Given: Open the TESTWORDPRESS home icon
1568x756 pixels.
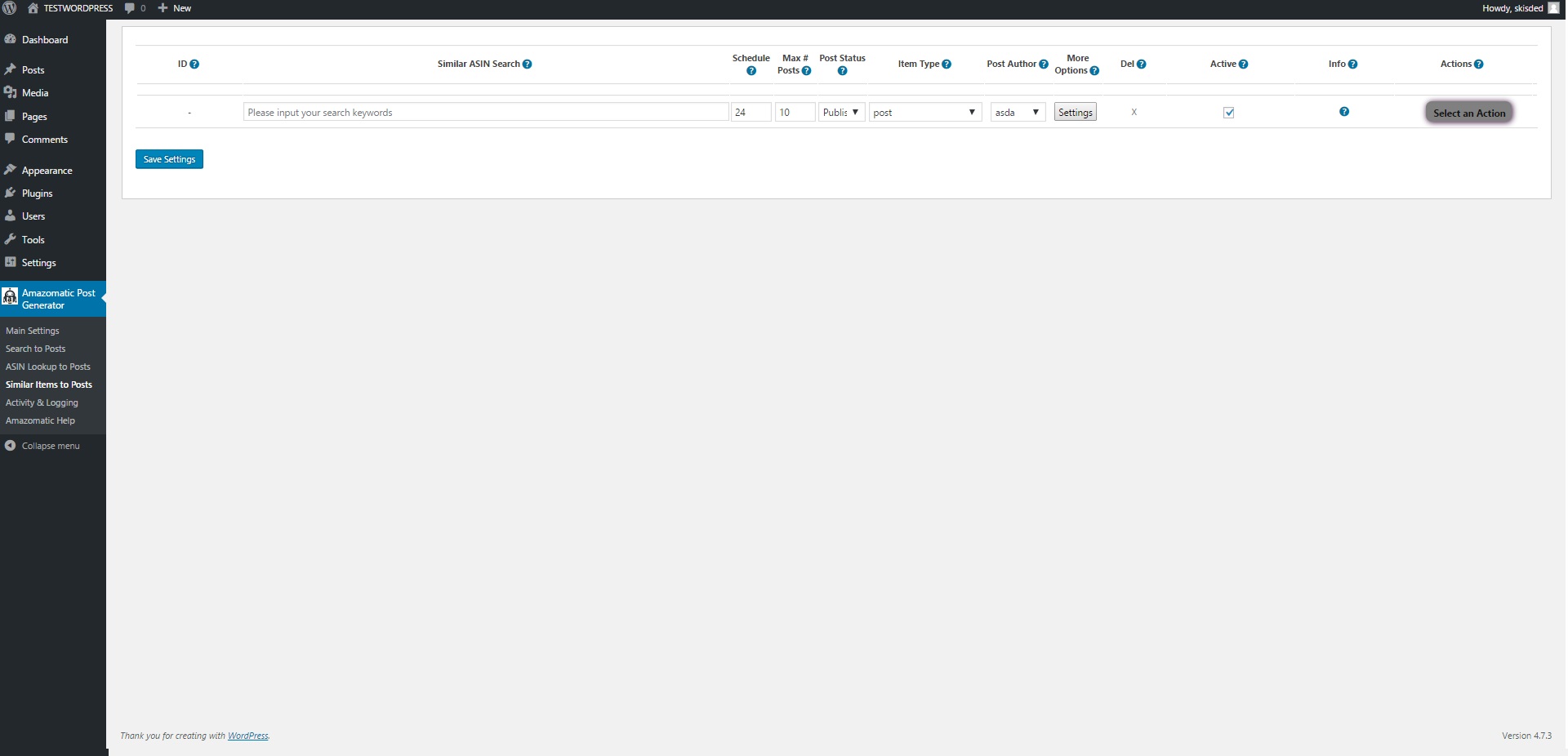Looking at the screenshot, I should [33, 8].
